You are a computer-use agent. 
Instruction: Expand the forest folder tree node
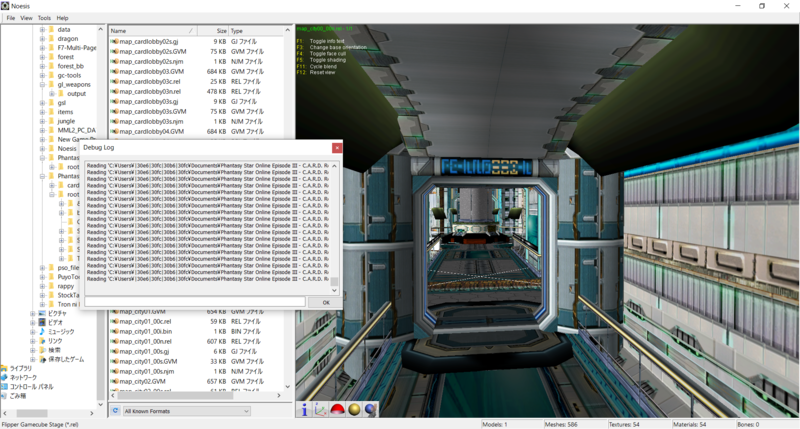(42, 57)
